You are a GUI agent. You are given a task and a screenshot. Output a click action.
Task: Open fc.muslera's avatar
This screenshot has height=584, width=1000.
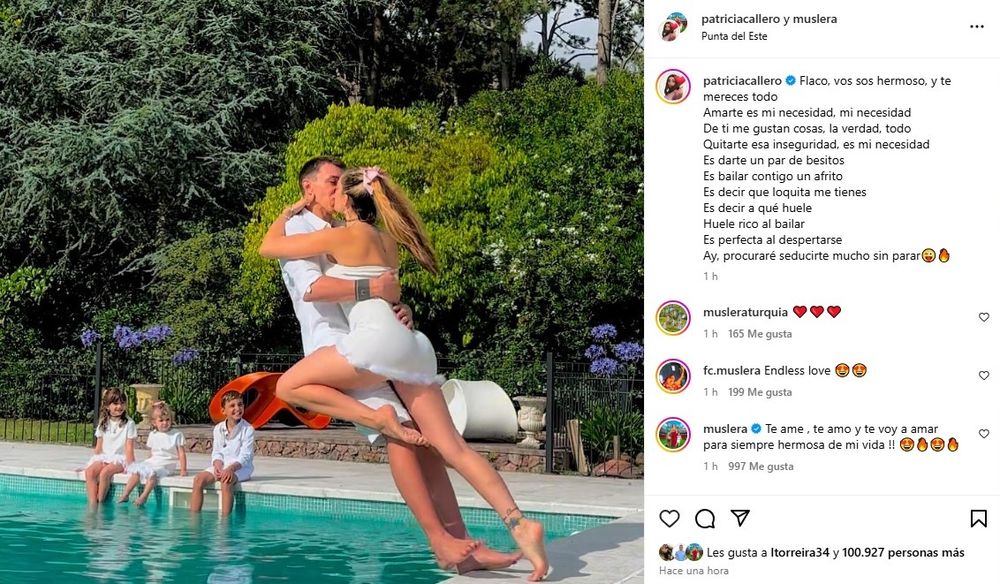click(x=673, y=376)
